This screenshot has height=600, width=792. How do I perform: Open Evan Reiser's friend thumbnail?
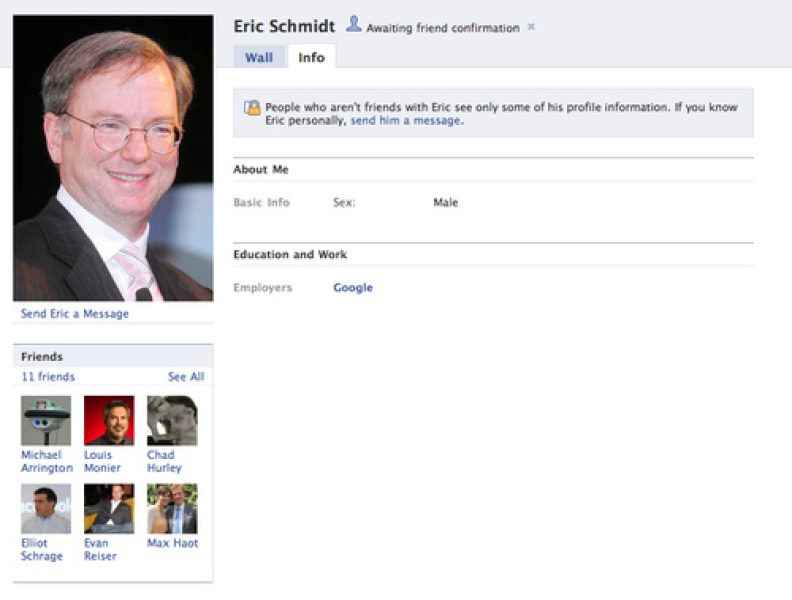[109, 509]
